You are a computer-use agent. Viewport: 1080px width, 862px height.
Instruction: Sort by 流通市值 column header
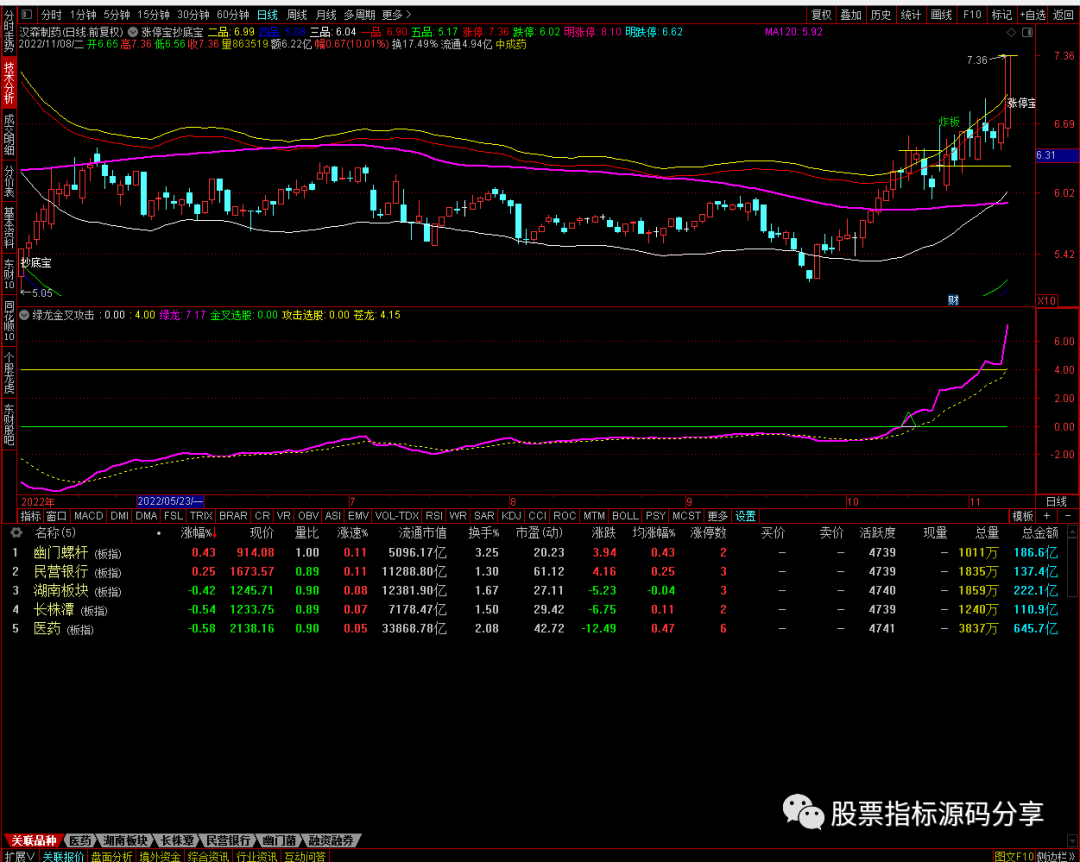(422, 533)
